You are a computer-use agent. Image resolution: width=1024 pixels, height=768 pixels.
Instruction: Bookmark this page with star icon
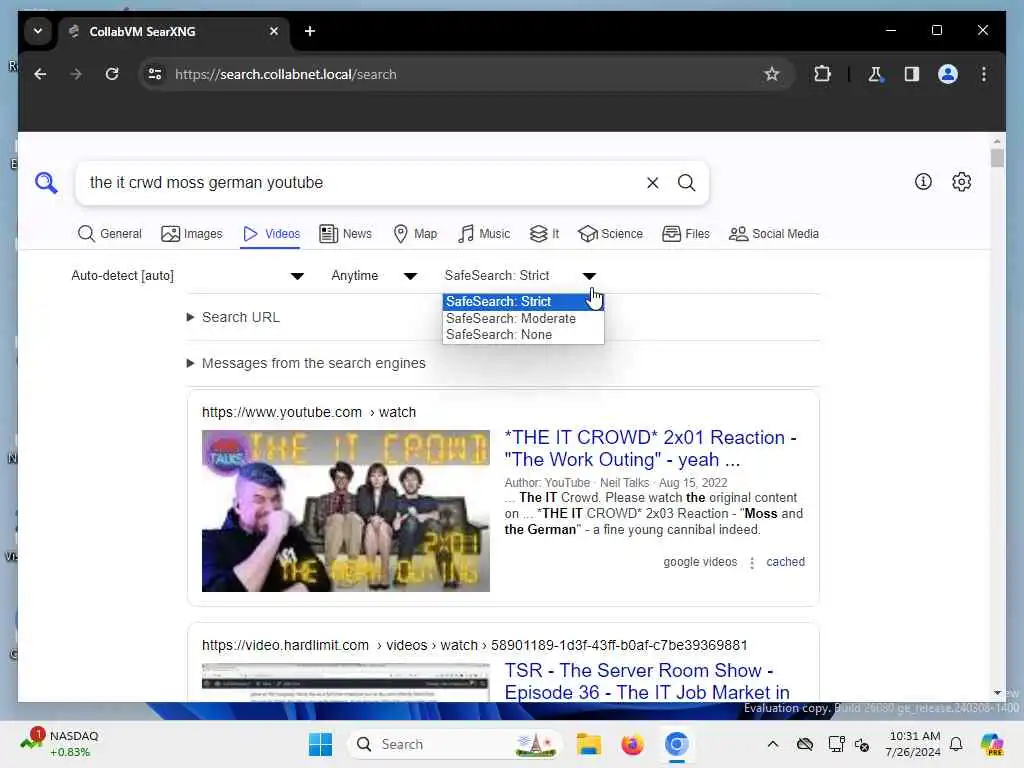pyautogui.click(x=772, y=74)
